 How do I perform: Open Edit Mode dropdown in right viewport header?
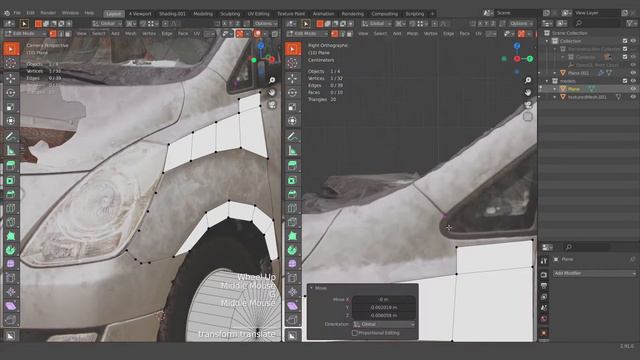click(x=307, y=33)
